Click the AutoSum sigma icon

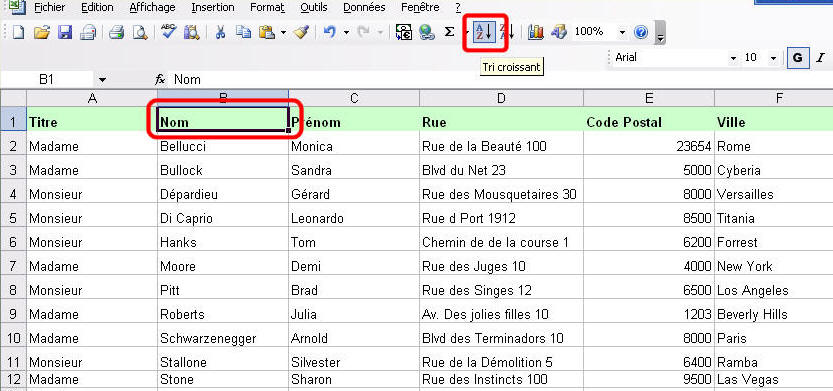(449, 32)
